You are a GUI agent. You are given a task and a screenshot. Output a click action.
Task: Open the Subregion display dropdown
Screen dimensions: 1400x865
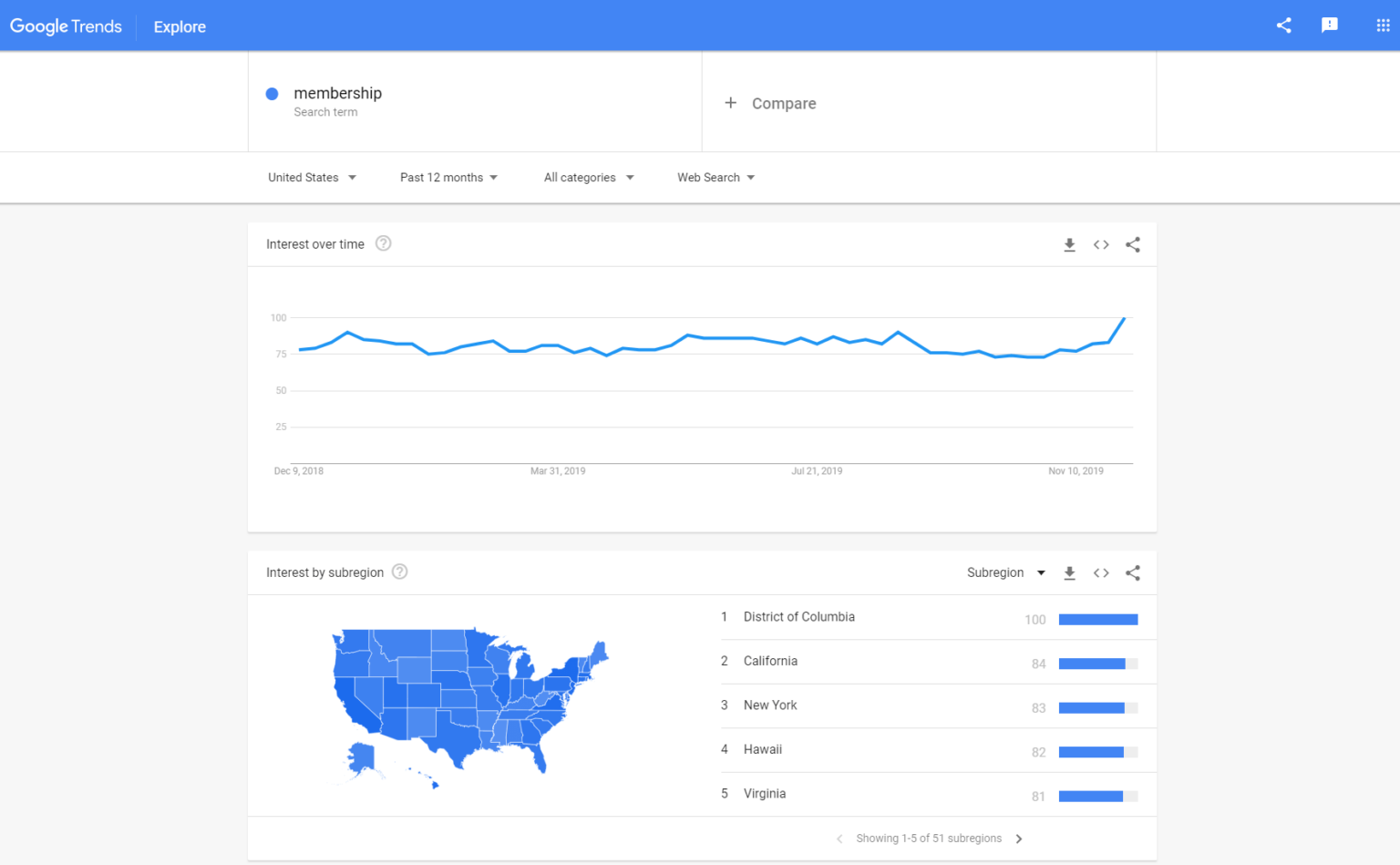click(1005, 572)
